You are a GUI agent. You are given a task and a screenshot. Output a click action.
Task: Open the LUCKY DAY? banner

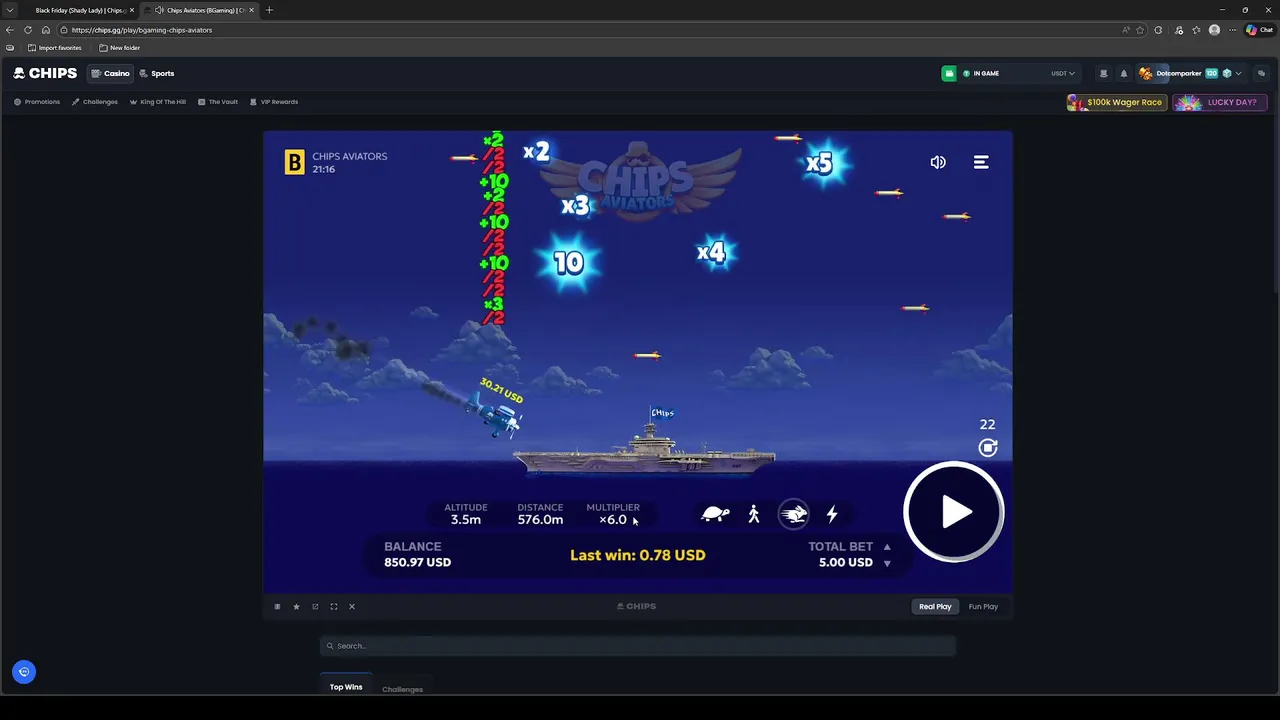pyautogui.click(x=1220, y=102)
